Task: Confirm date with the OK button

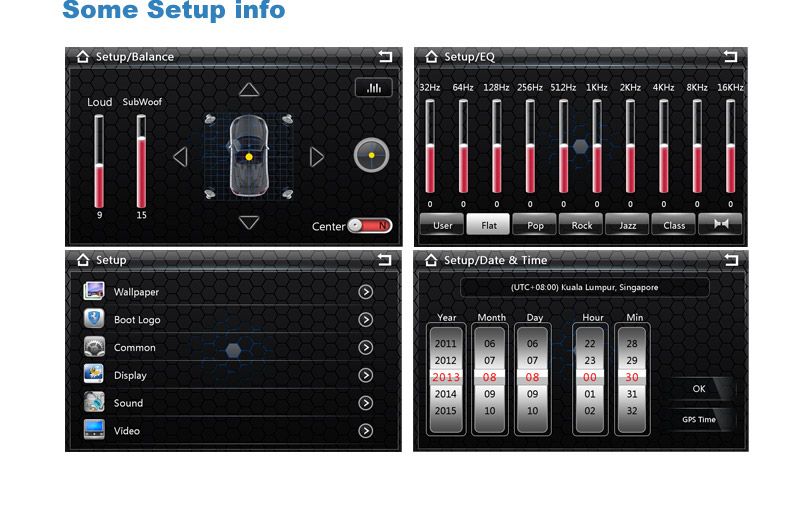Action: click(699, 389)
